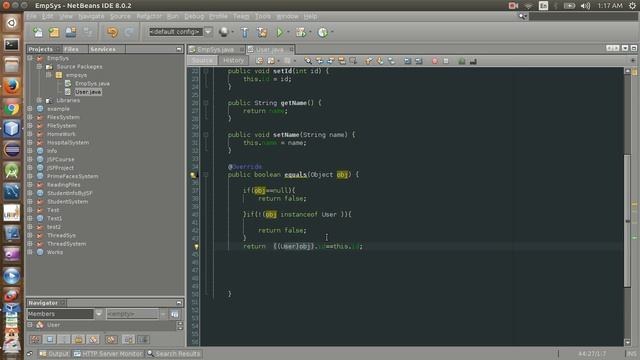This screenshot has height=360, width=640.
Task: Click the New Project toolbar icon
Action: click(x=54, y=32)
